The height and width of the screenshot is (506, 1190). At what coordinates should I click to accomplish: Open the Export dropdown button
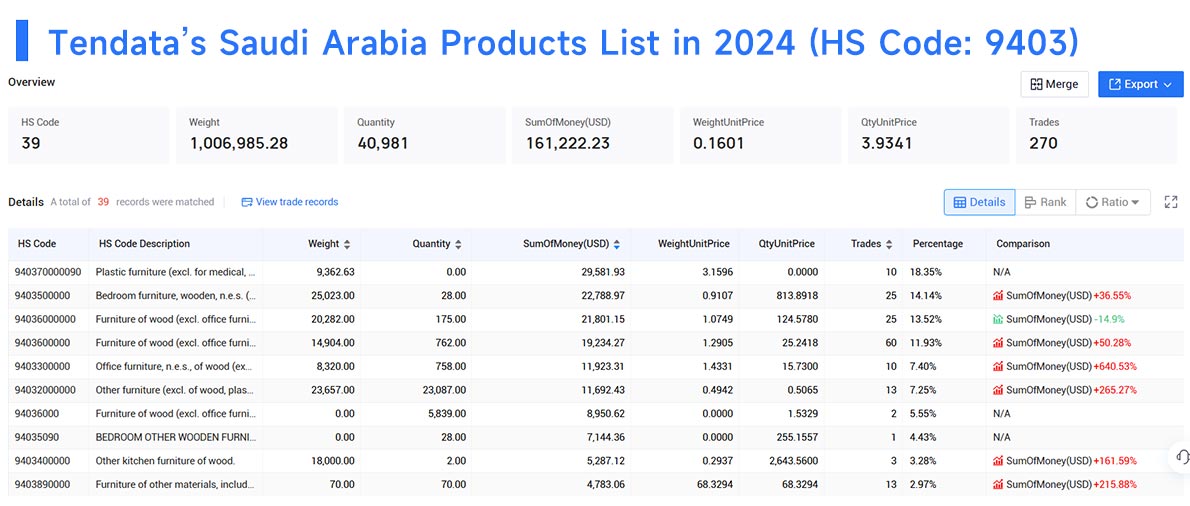coord(1141,84)
